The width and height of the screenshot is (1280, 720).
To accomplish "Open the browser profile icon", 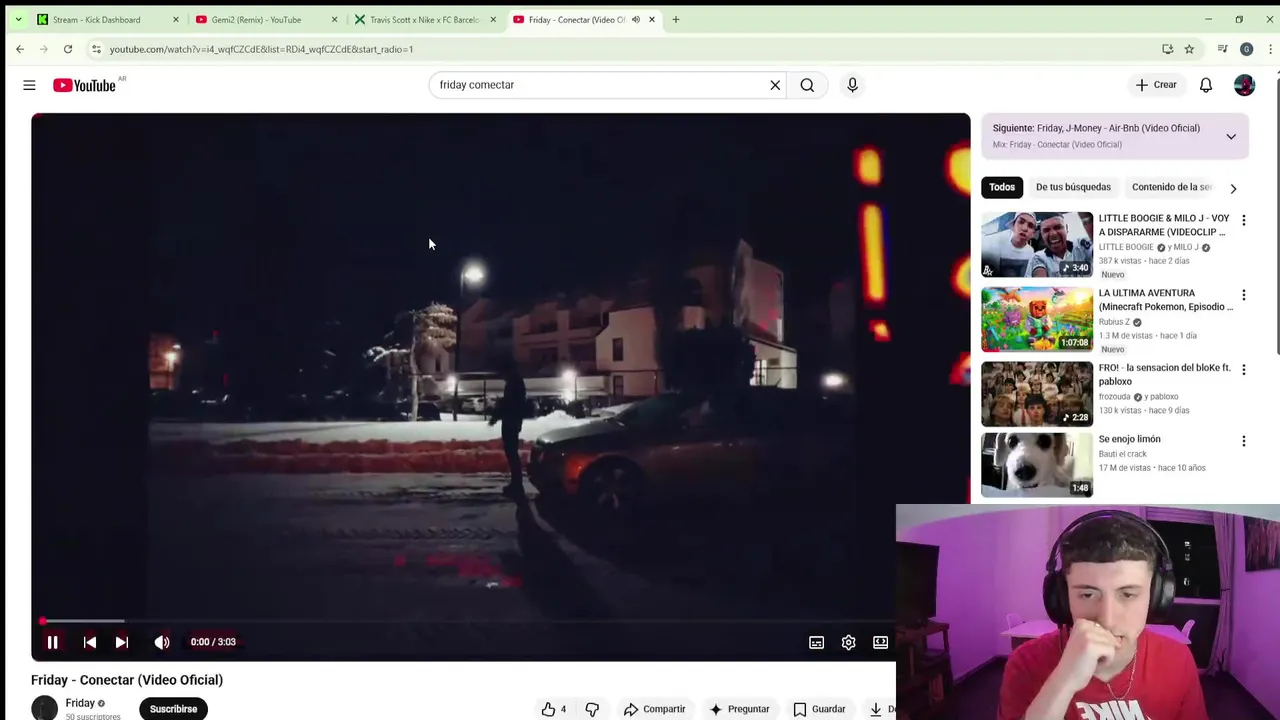I will pos(1246,49).
